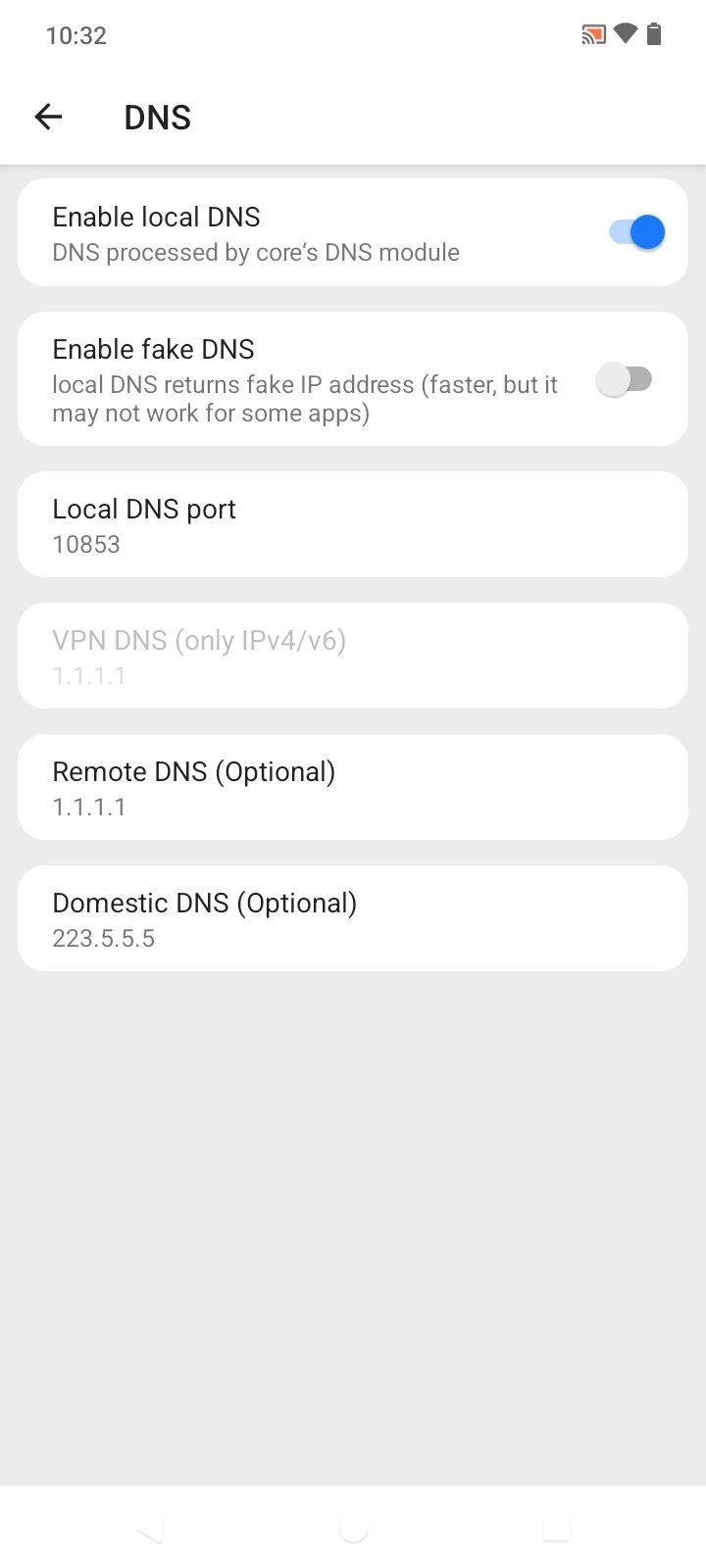Turn off the Enable local DNS switch
706x1568 pixels.
click(637, 232)
